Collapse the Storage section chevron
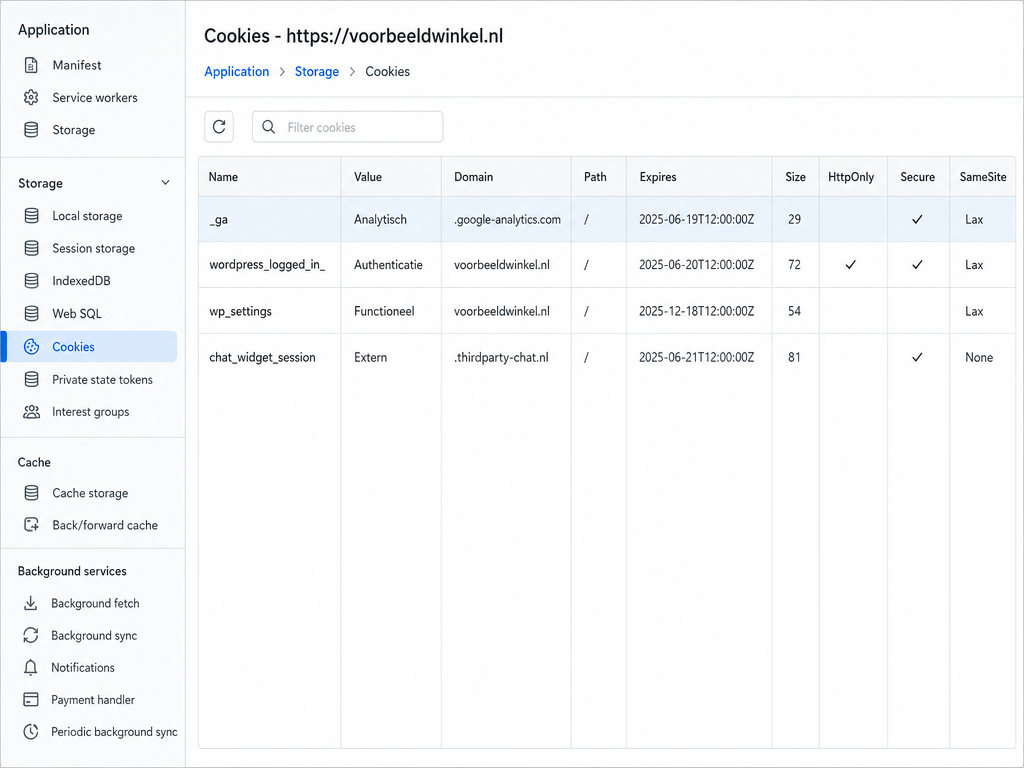This screenshot has height=768, width=1024. (165, 183)
